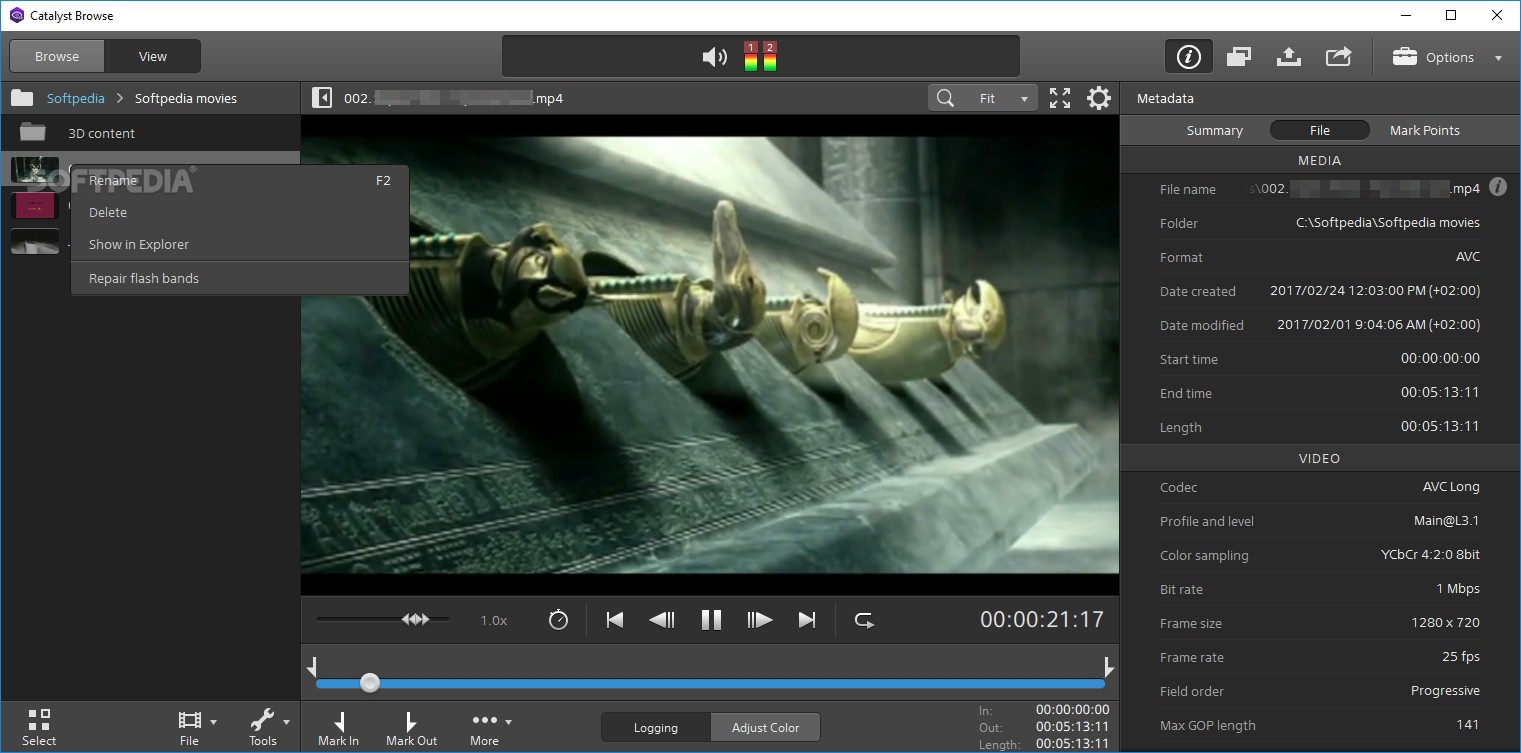Image resolution: width=1521 pixels, height=753 pixels.
Task: Toggle the audio speaker mute icon
Action: [x=714, y=57]
